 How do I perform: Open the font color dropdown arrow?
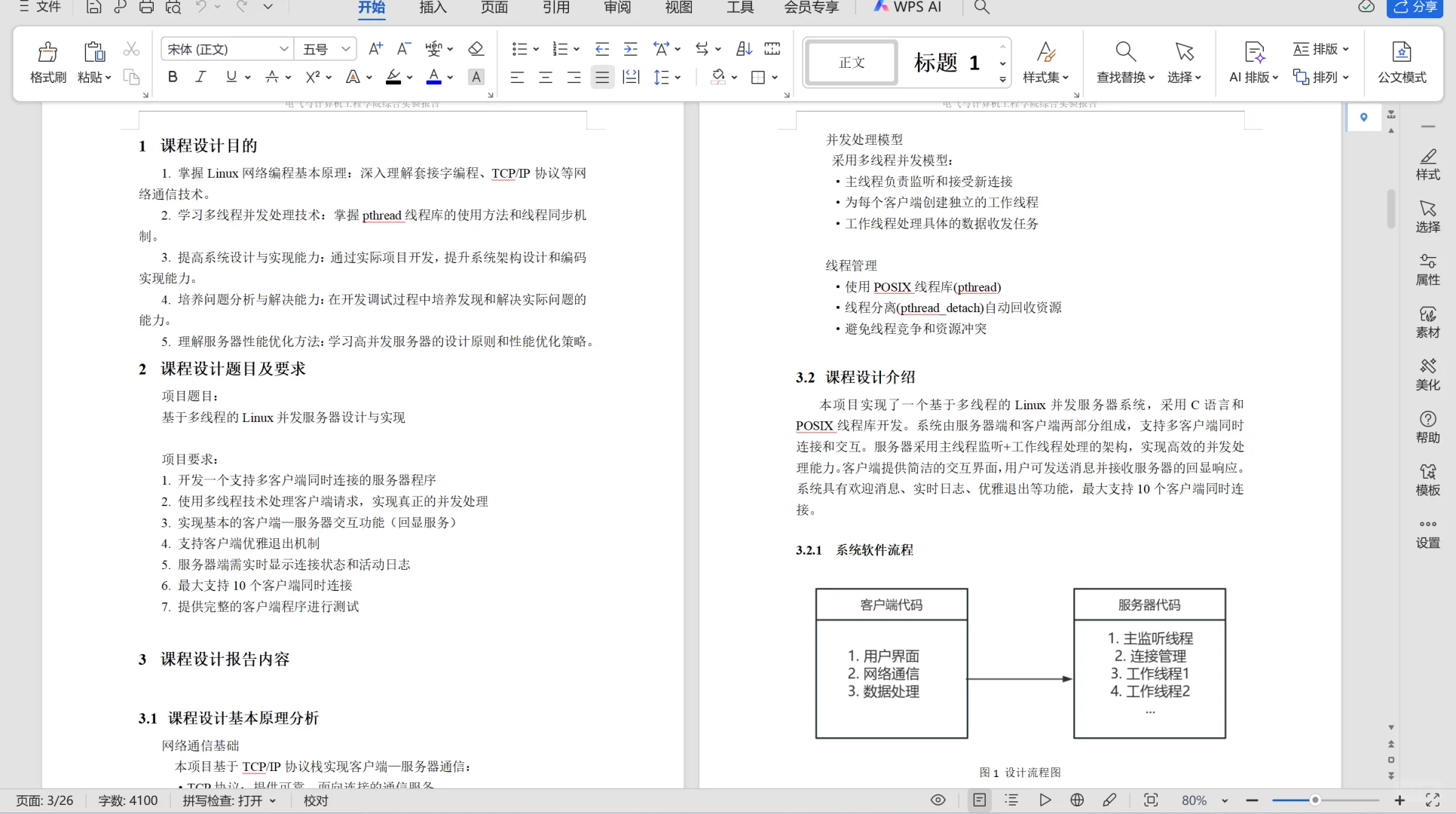coord(450,77)
